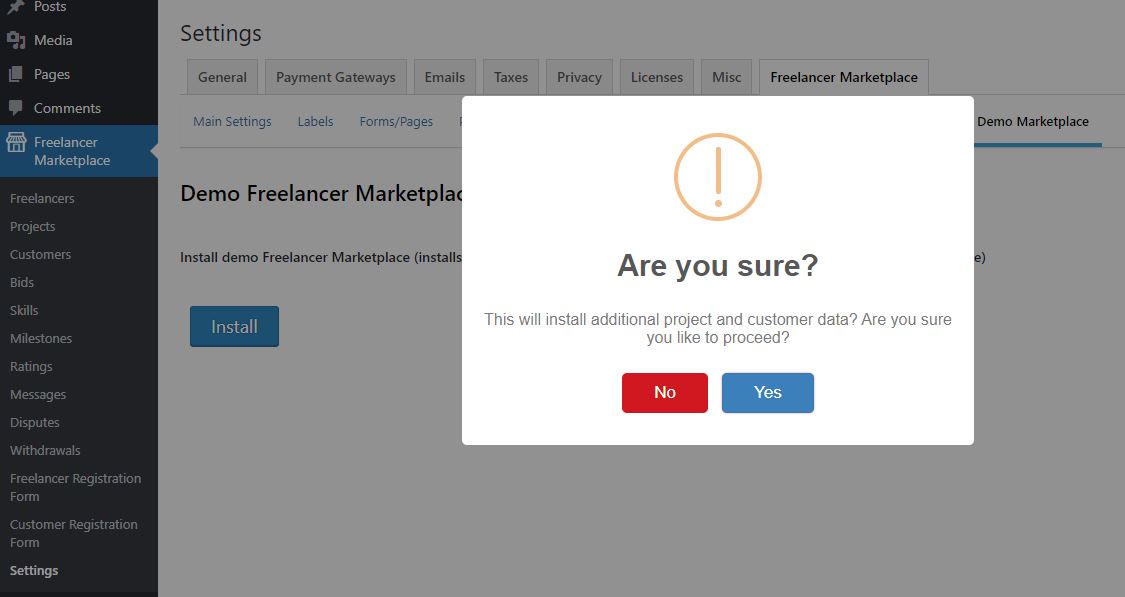The height and width of the screenshot is (597, 1125).
Task: Cancel the install with No button
Action: pyautogui.click(x=664, y=392)
